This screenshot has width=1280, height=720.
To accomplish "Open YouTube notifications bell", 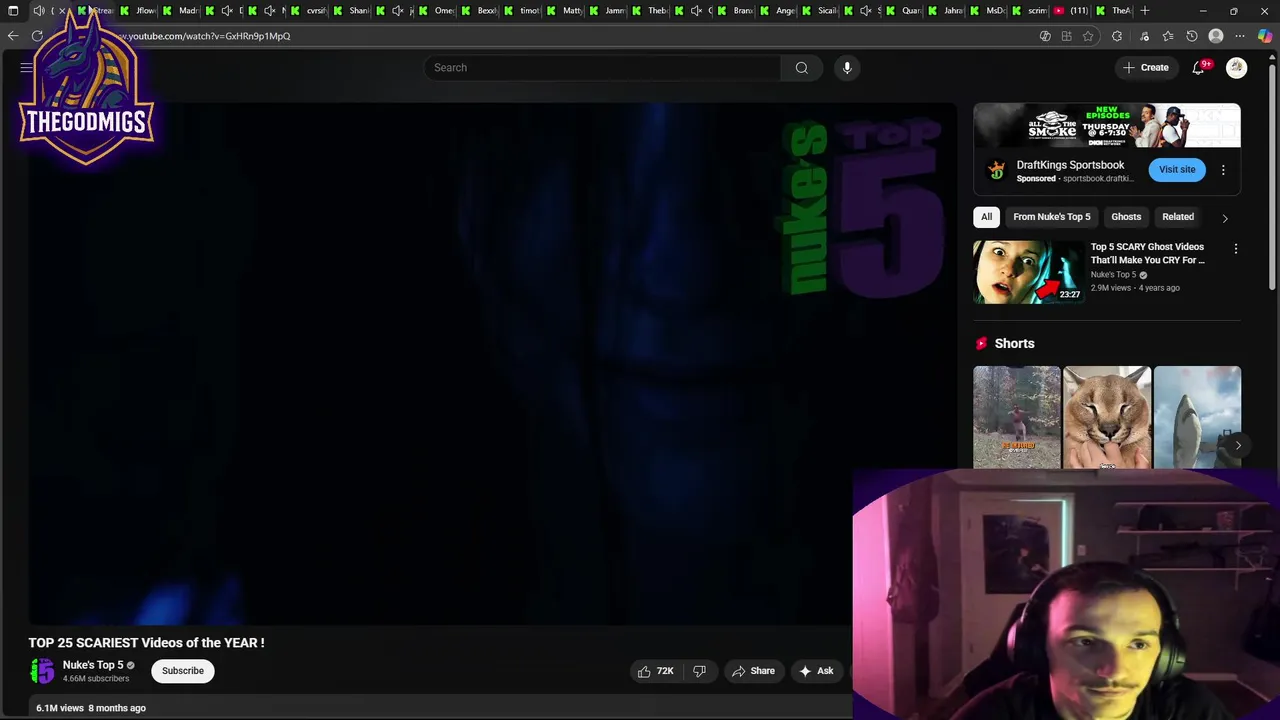I will pyautogui.click(x=1198, y=68).
